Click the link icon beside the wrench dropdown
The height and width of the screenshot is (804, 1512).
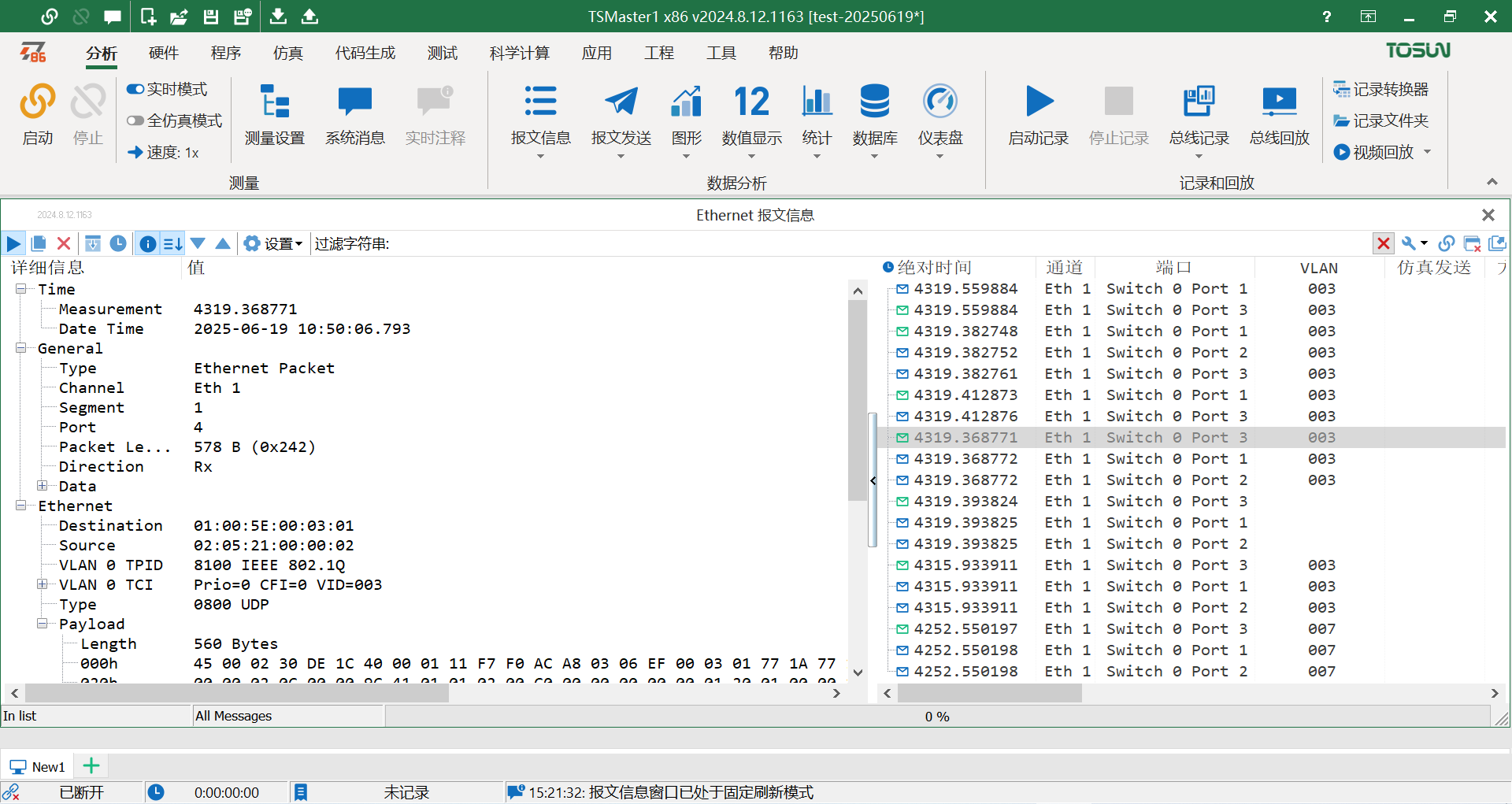(x=1447, y=243)
